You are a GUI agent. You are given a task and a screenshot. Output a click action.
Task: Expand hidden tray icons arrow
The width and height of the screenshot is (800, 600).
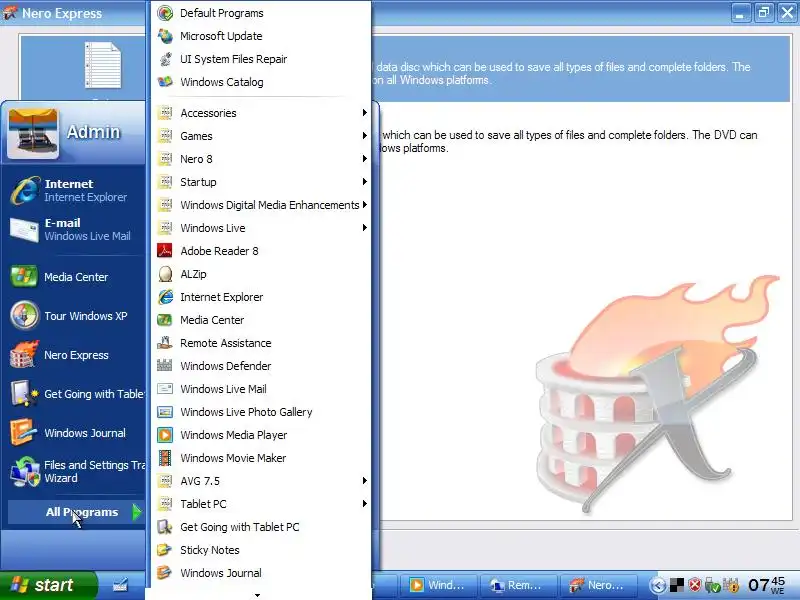tap(658, 585)
